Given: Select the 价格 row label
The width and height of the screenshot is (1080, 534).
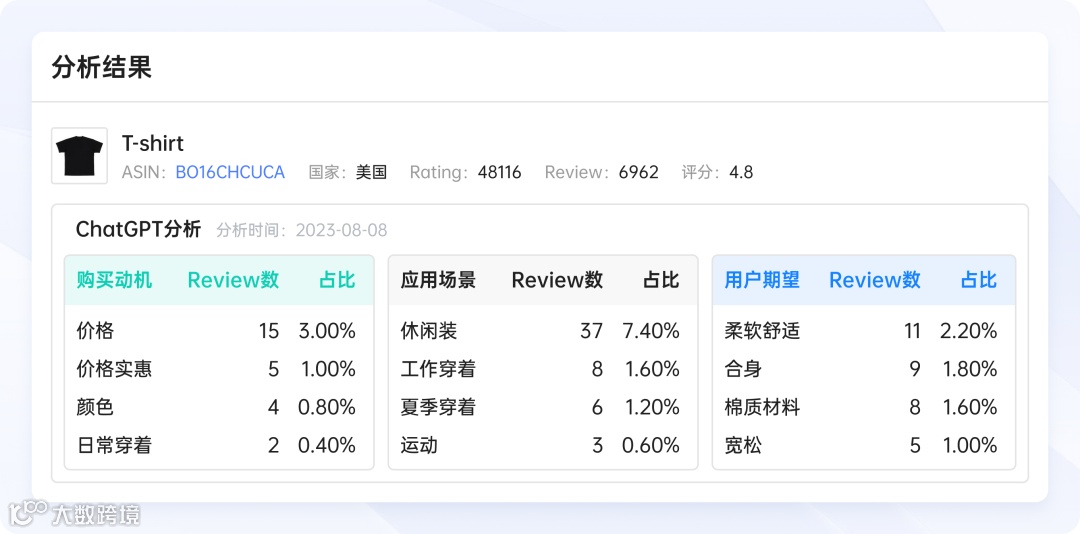Looking at the screenshot, I should (x=95, y=331).
